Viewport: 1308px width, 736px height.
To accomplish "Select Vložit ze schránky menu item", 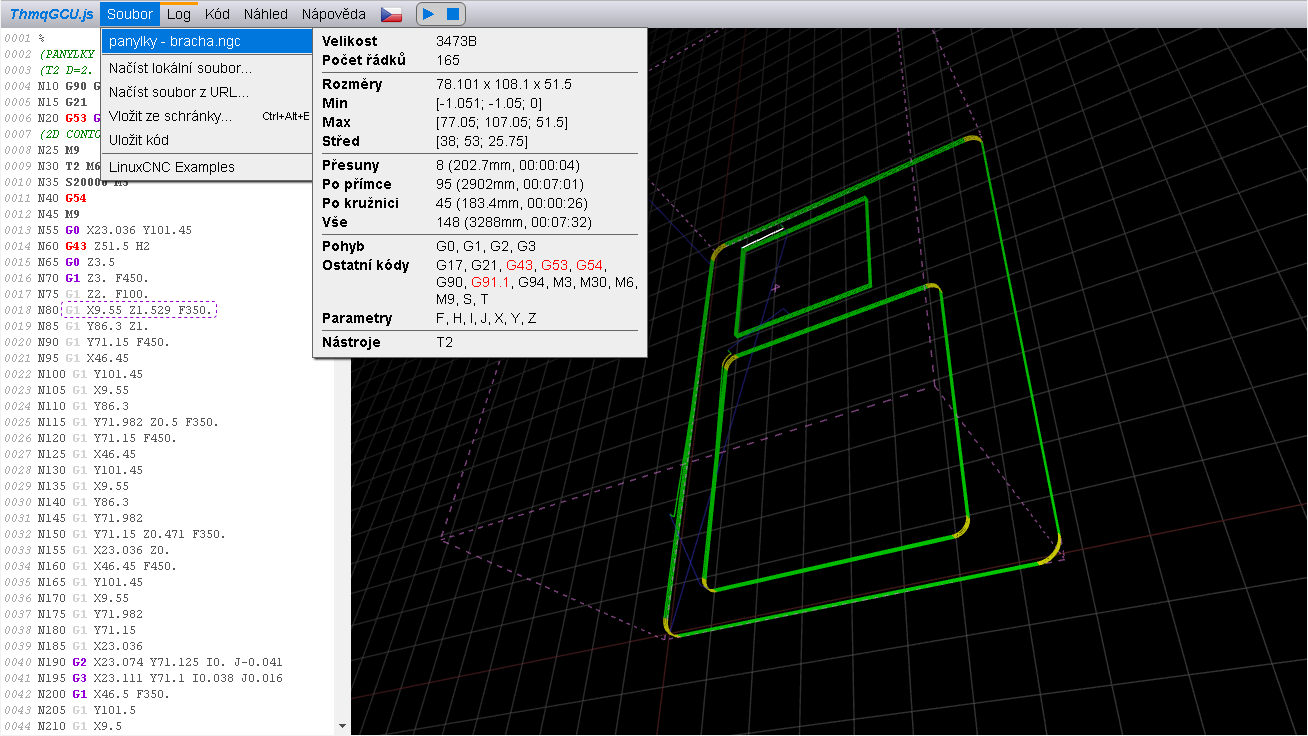I will 171,116.
